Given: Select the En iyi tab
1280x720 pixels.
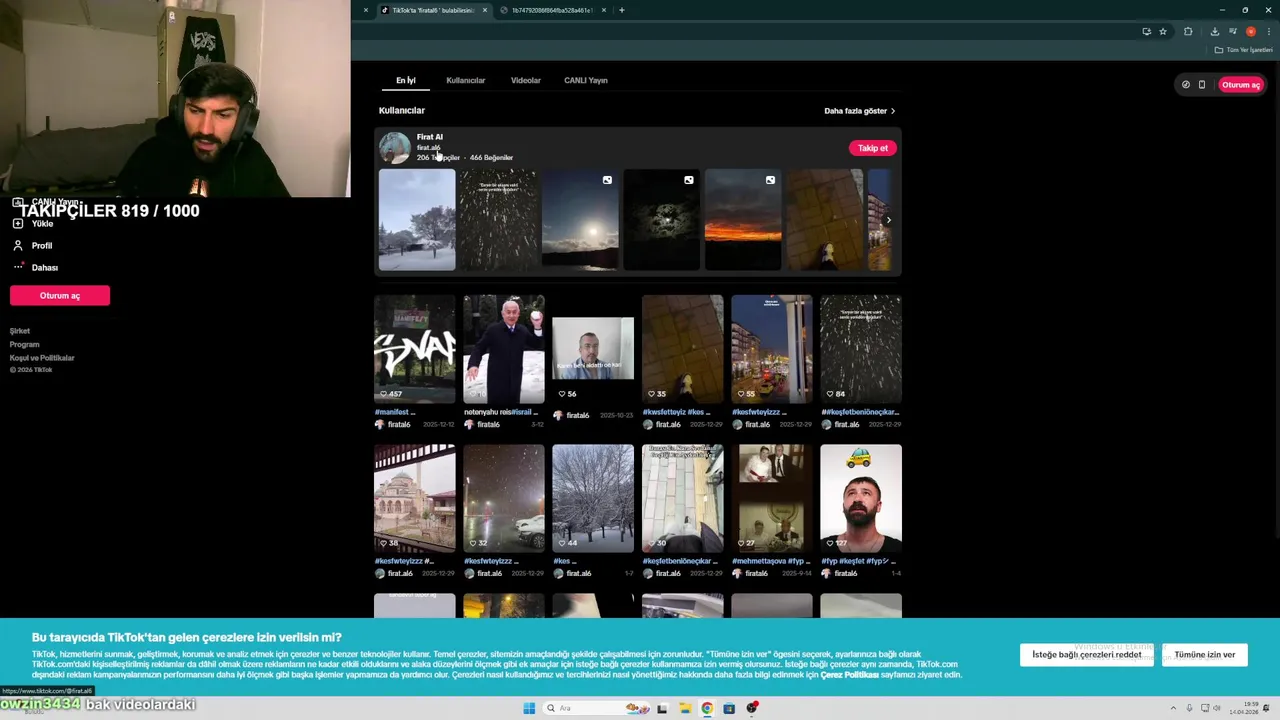Looking at the screenshot, I should (x=405, y=80).
